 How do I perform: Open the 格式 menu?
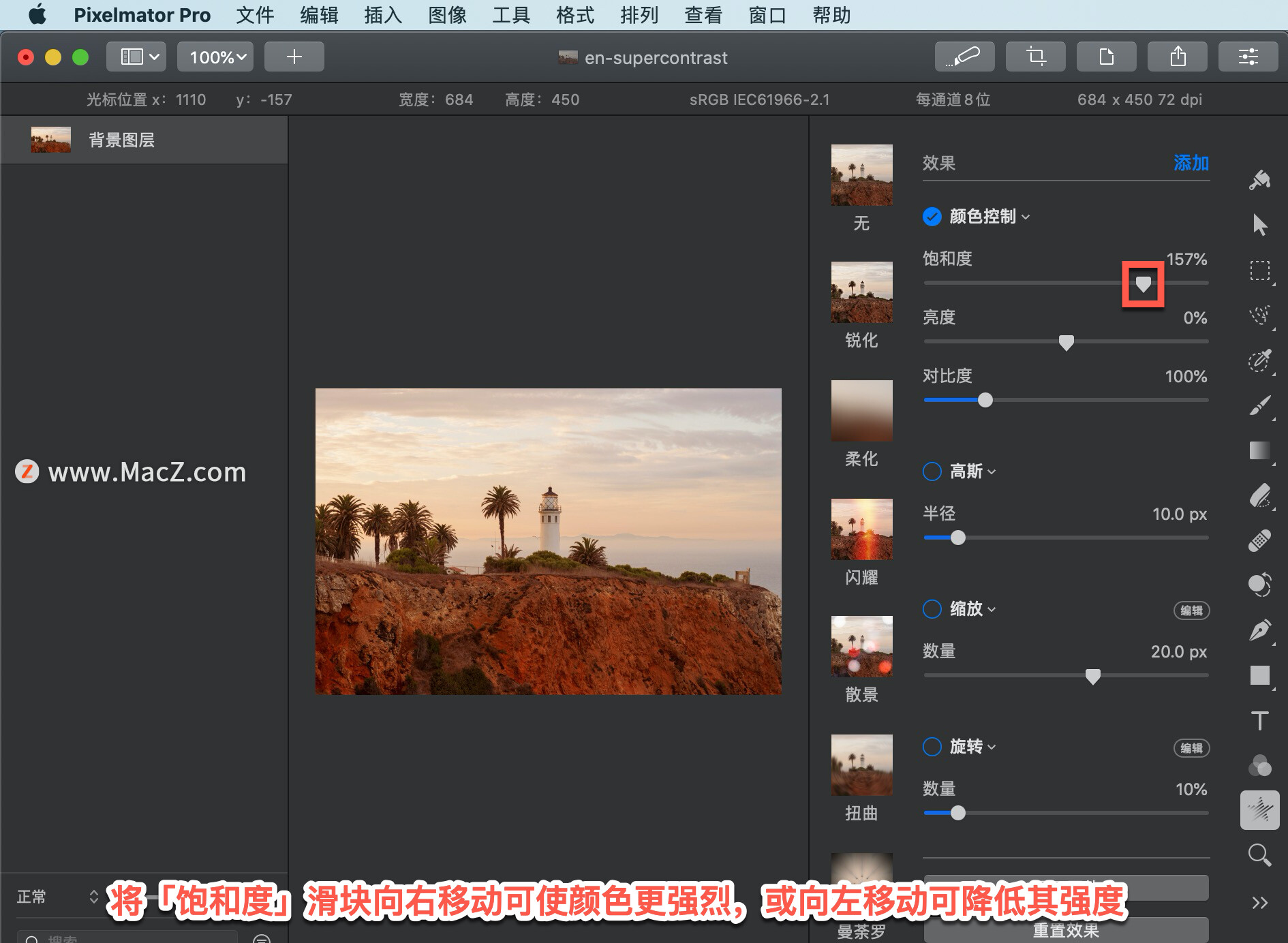(x=575, y=14)
